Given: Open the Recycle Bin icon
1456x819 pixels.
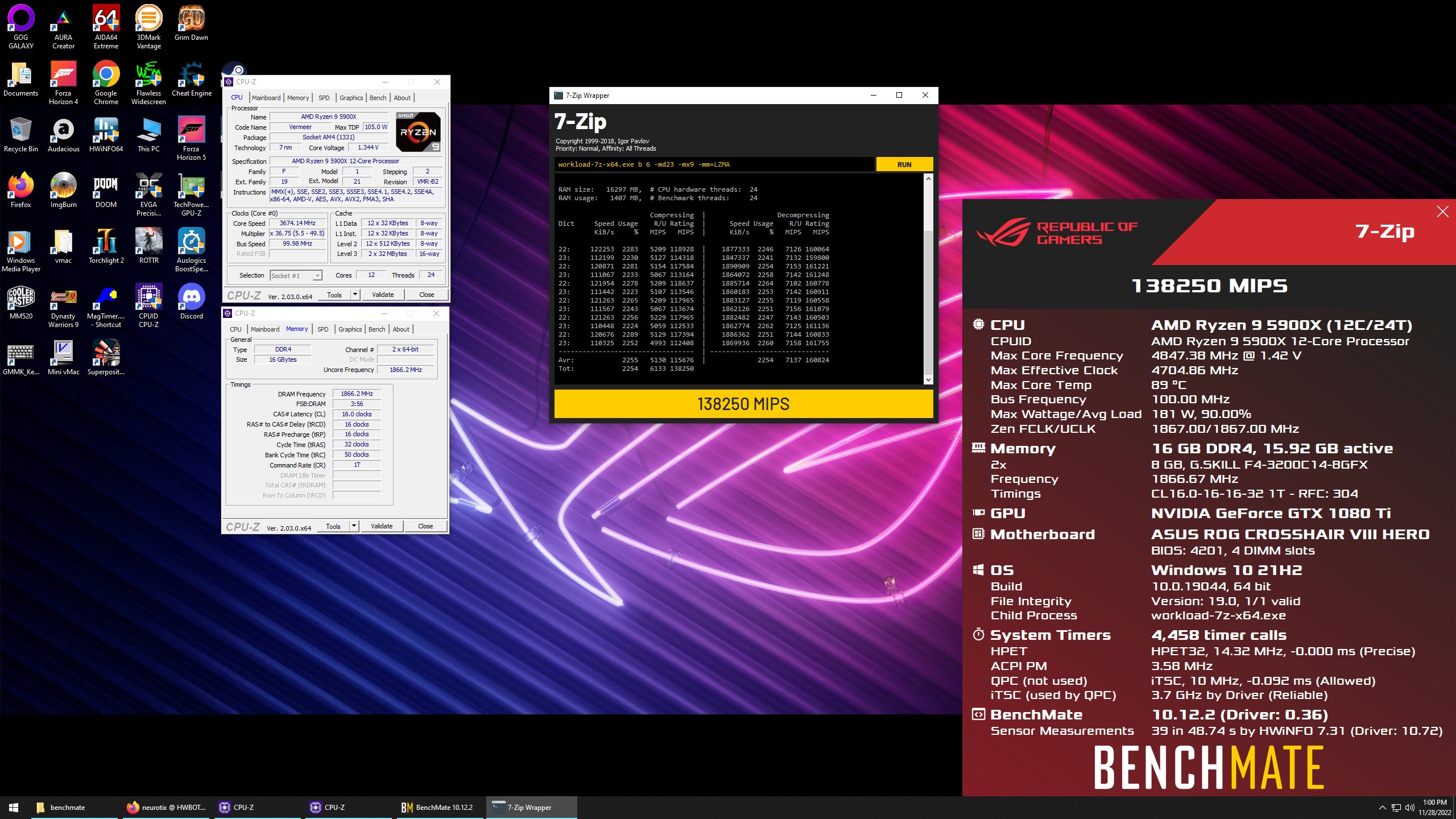Looking at the screenshot, I should click(21, 134).
